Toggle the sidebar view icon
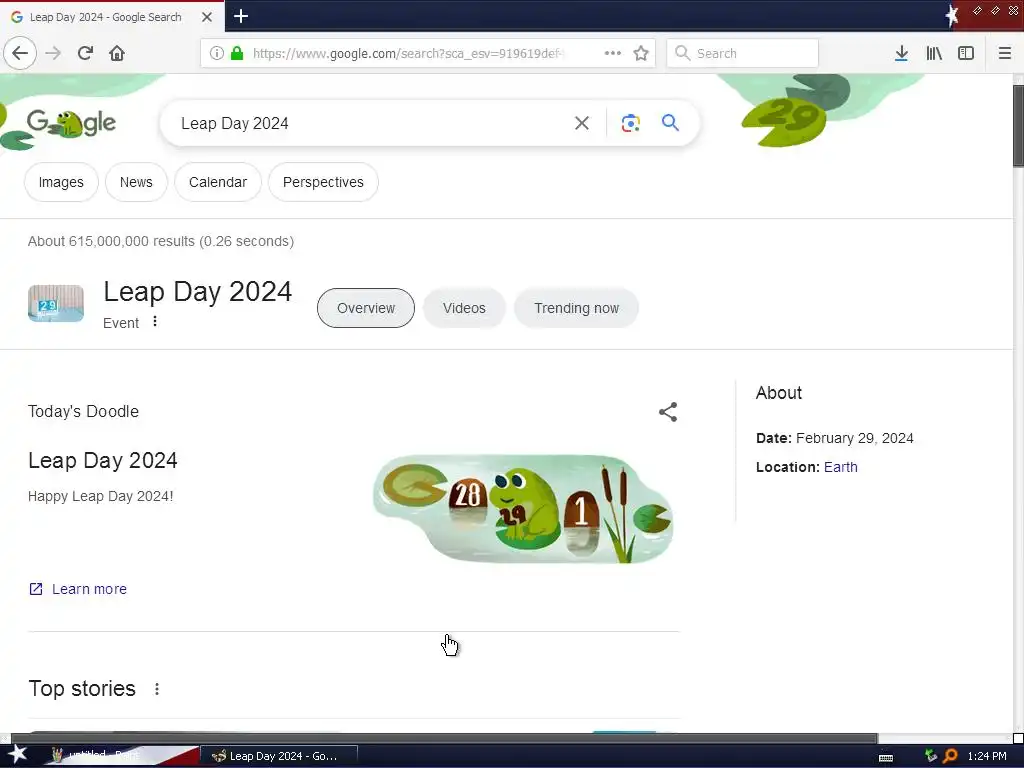Image resolution: width=1024 pixels, height=768 pixels. [x=966, y=53]
